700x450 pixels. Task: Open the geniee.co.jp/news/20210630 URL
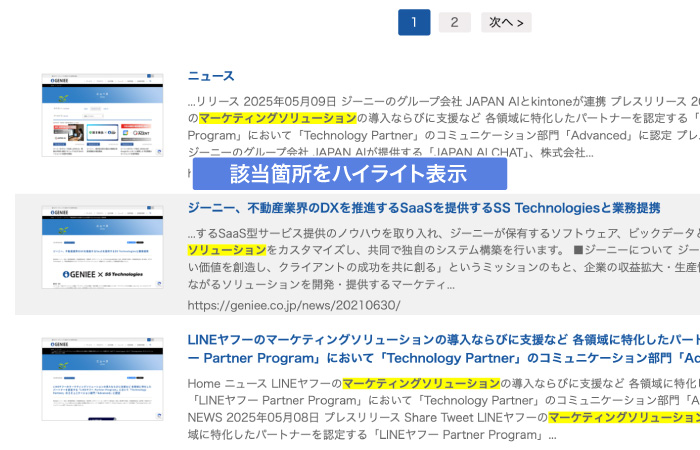click(294, 305)
